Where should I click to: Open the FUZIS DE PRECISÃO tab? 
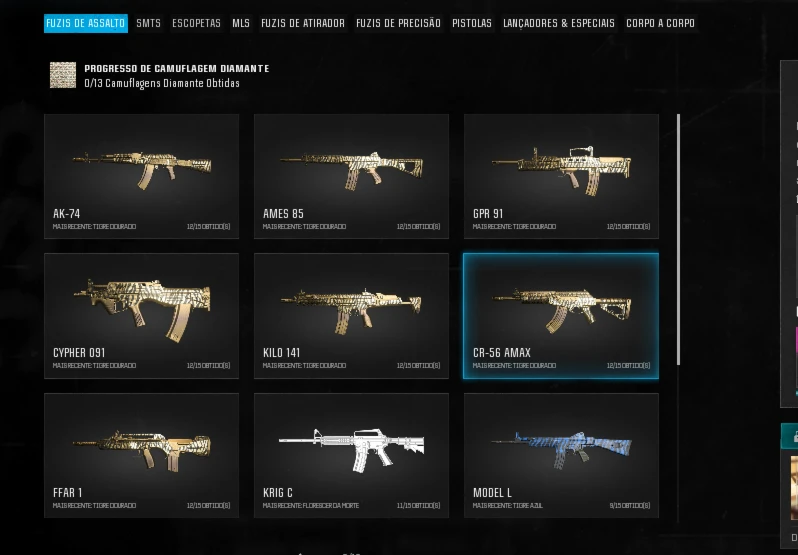click(398, 23)
